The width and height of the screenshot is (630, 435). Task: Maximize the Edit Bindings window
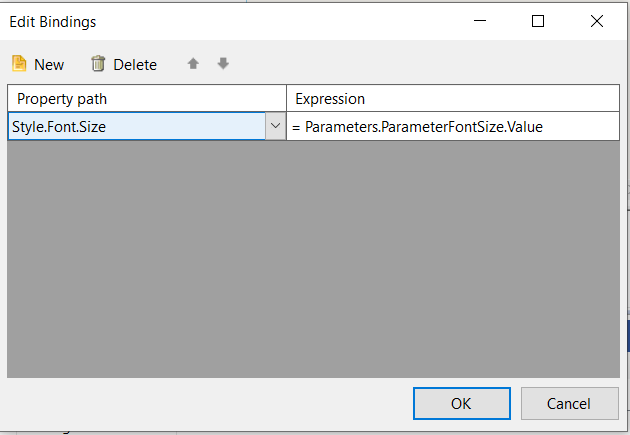(538, 21)
